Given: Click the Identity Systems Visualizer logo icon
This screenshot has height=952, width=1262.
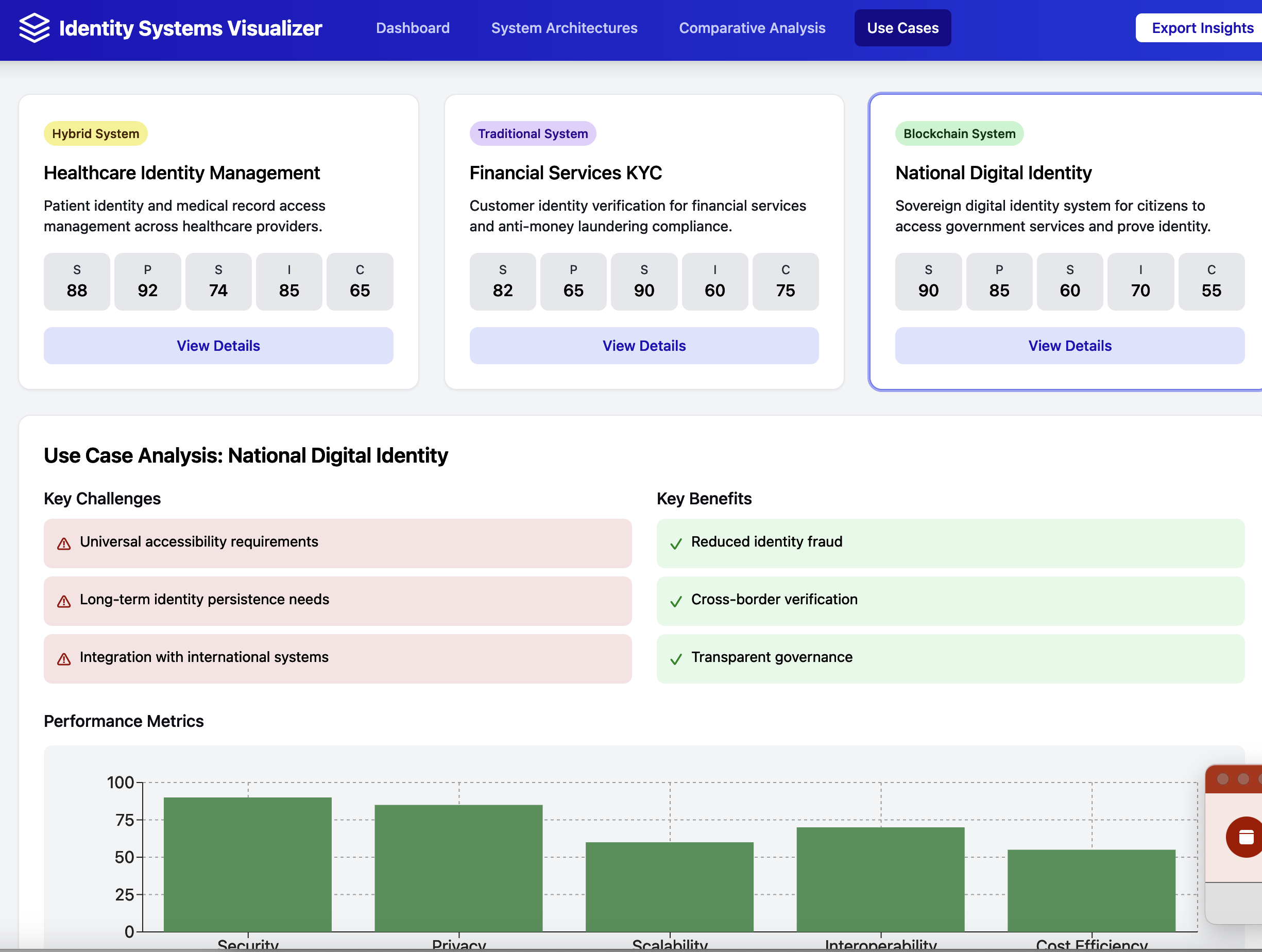Looking at the screenshot, I should pos(34,28).
